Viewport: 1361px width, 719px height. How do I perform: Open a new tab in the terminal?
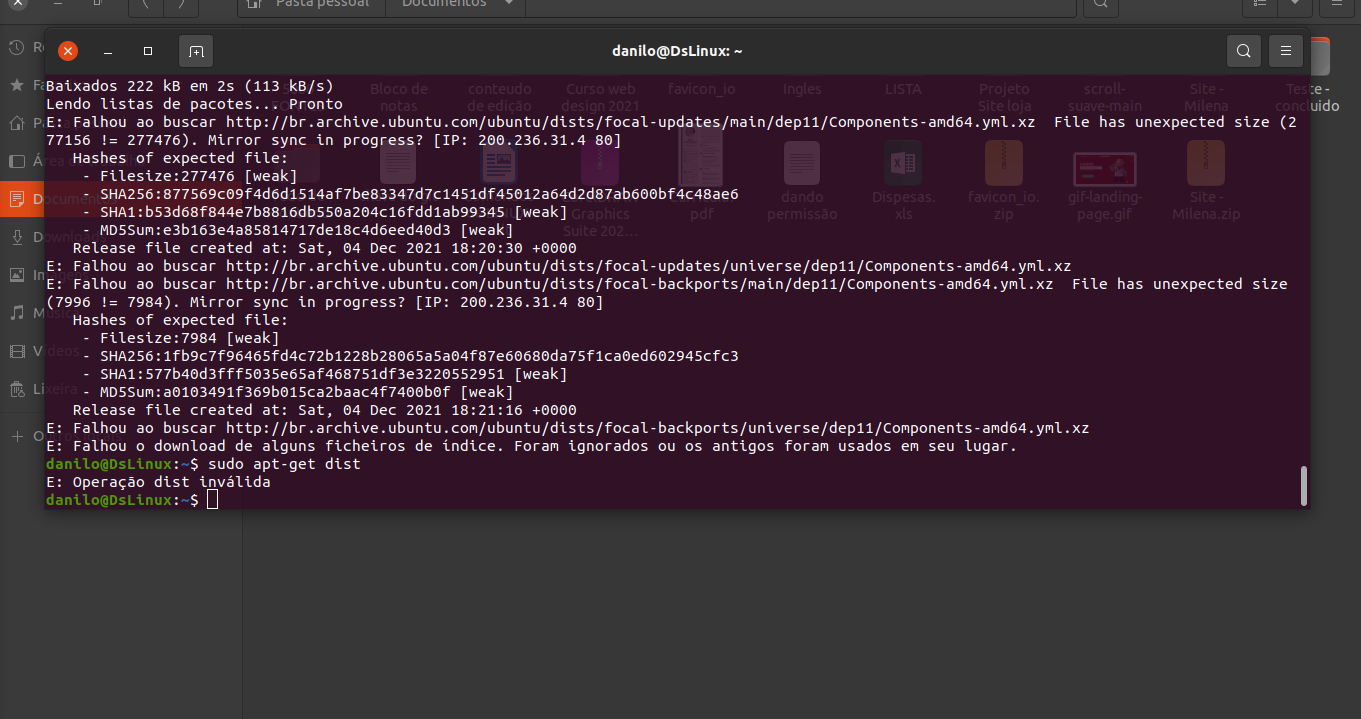196,51
